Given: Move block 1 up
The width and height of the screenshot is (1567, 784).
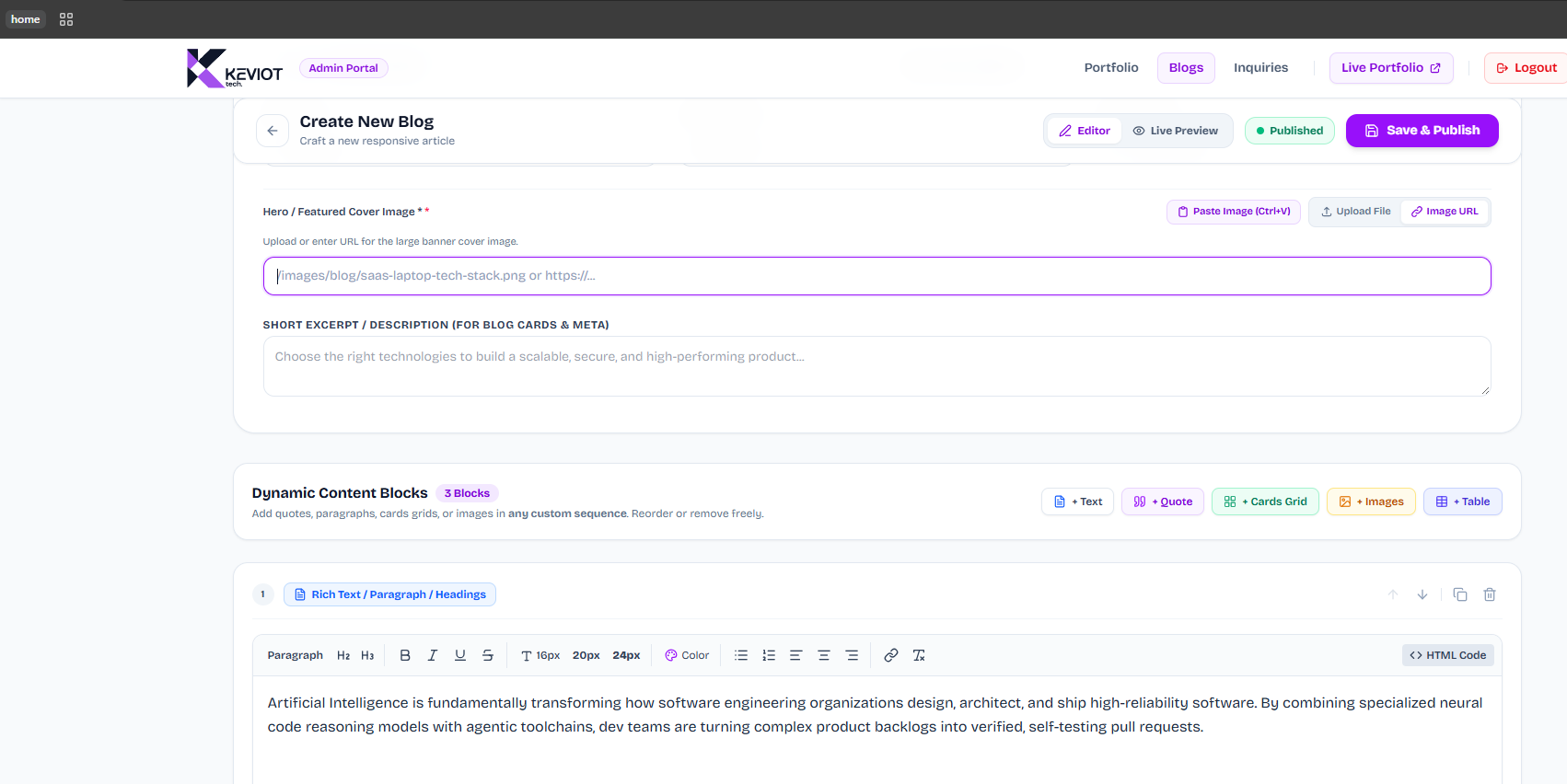Looking at the screenshot, I should pyautogui.click(x=1393, y=594).
